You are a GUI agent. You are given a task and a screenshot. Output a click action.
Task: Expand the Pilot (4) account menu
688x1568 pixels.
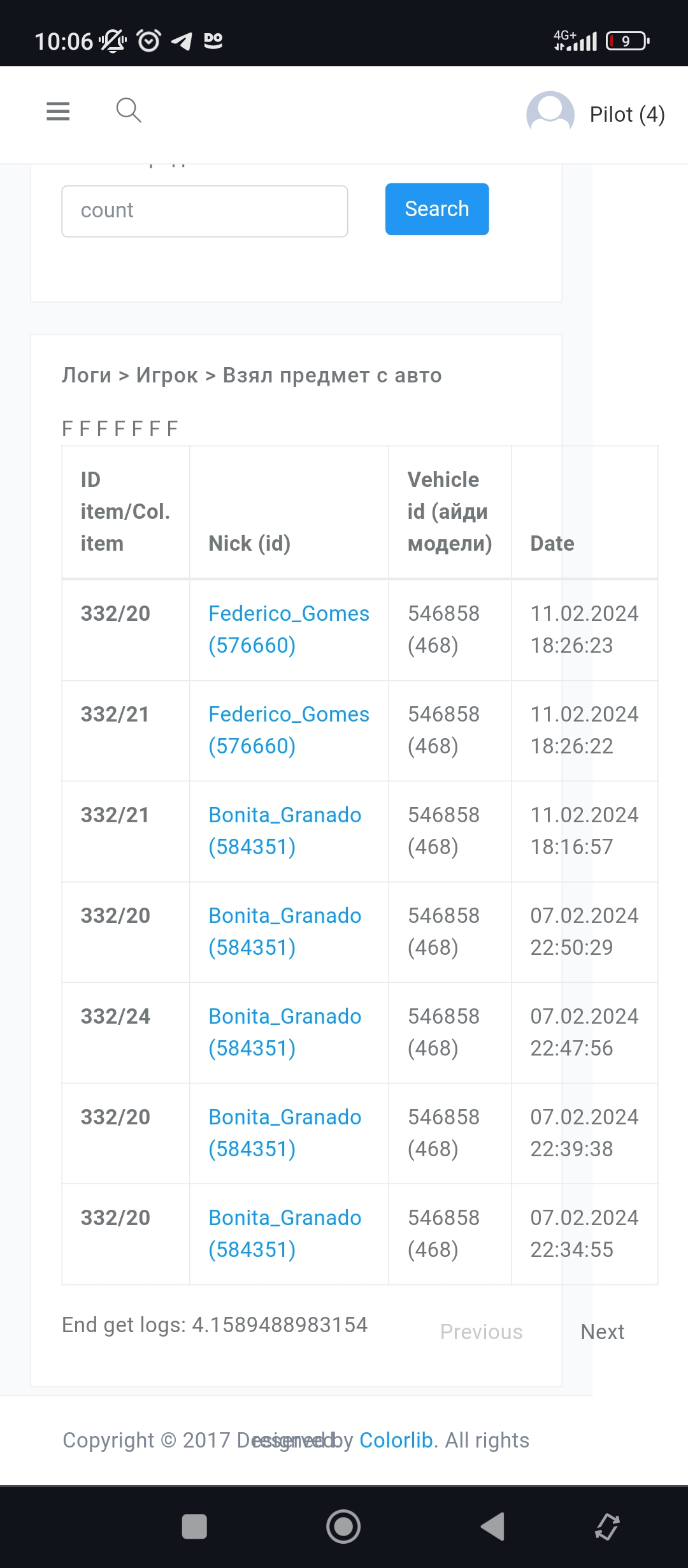click(x=627, y=115)
